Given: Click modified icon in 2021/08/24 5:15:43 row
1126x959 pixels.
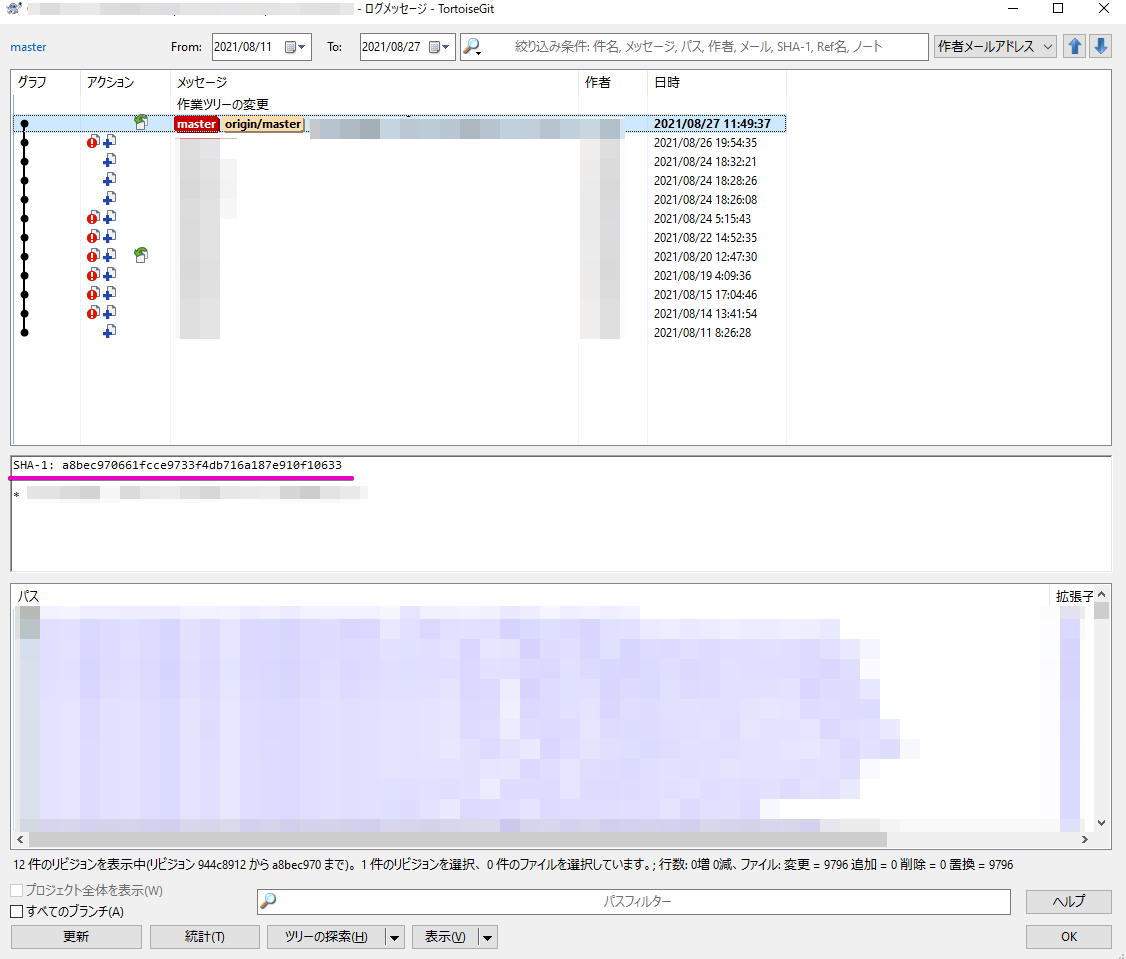Looking at the screenshot, I should (x=93, y=218).
